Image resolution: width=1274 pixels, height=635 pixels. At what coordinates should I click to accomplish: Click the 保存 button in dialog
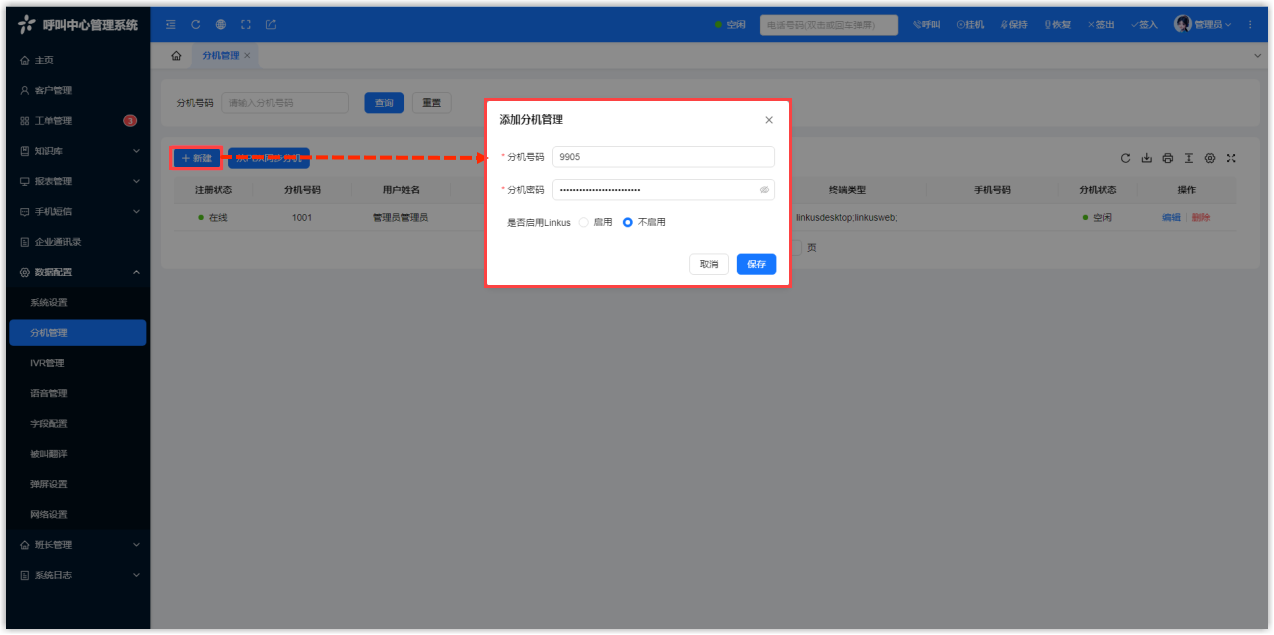[x=756, y=264]
